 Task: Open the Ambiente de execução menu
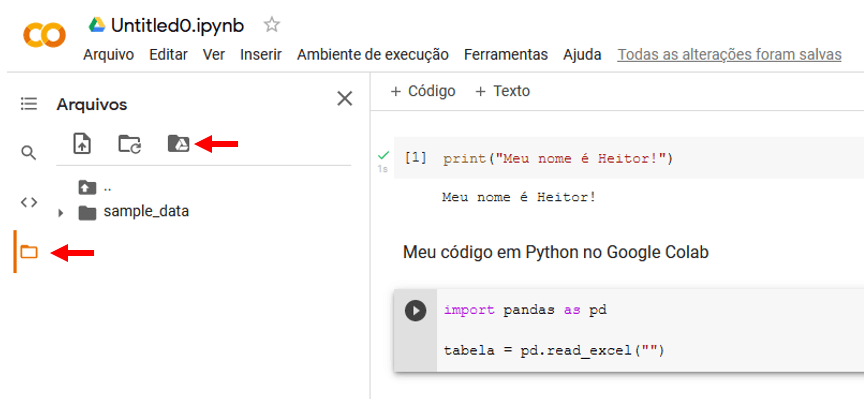(x=372, y=55)
